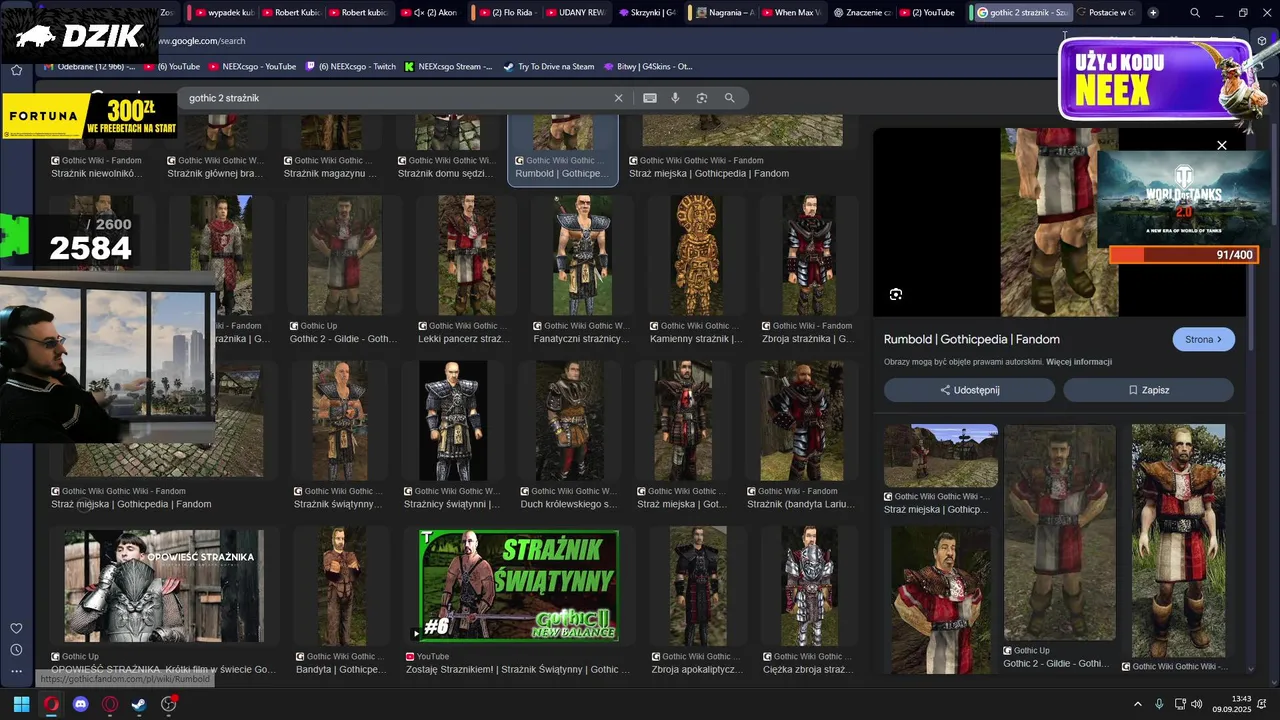Click the google.com/search address bar
This screenshot has height=720, width=1280.
point(600,41)
